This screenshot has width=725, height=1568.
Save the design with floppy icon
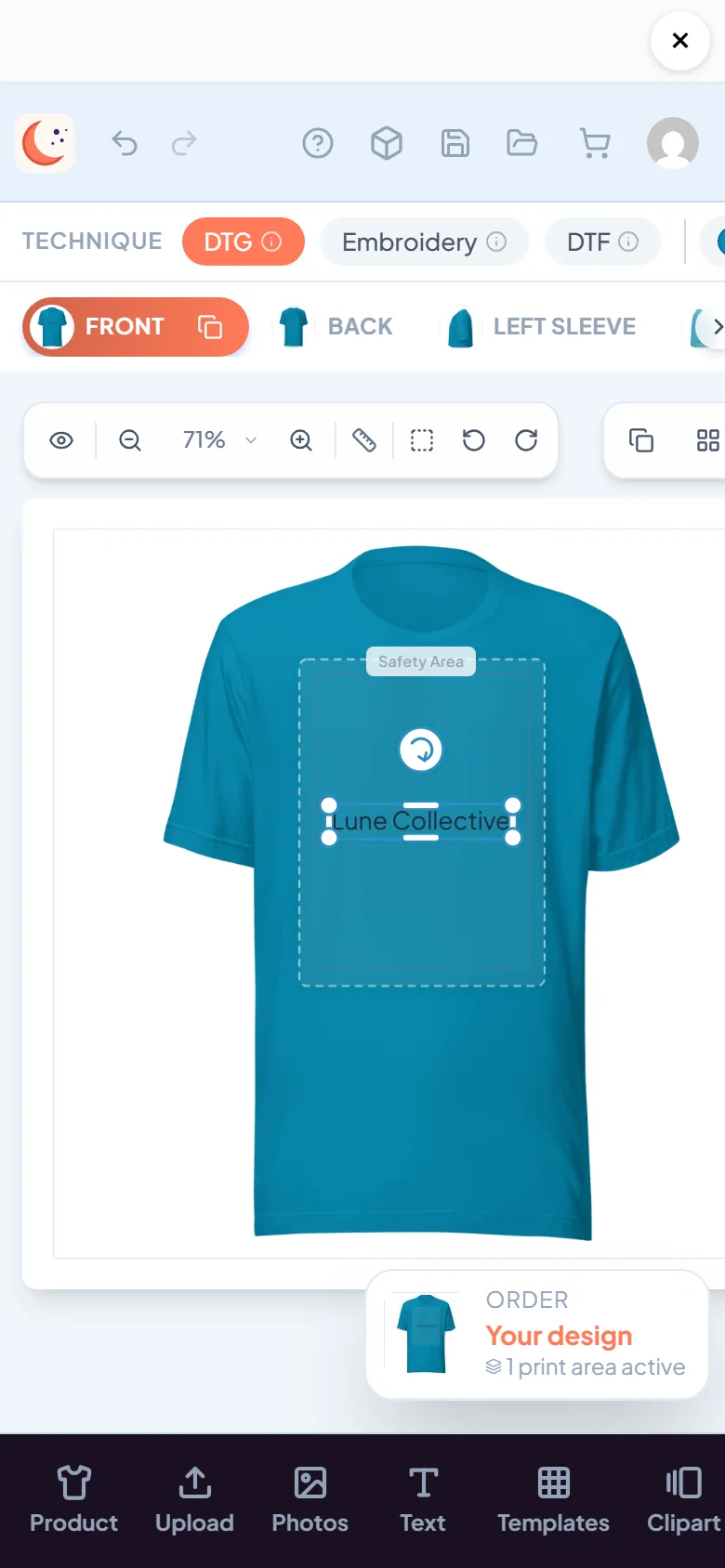[x=455, y=143]
